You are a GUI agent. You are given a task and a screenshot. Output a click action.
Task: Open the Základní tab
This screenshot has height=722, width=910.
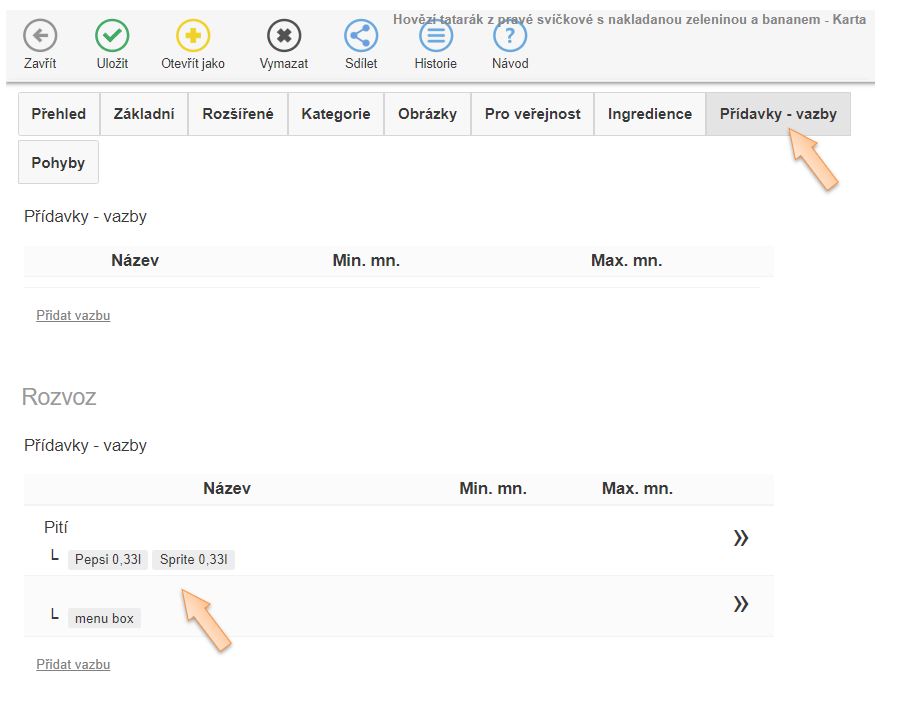point(144,114)
